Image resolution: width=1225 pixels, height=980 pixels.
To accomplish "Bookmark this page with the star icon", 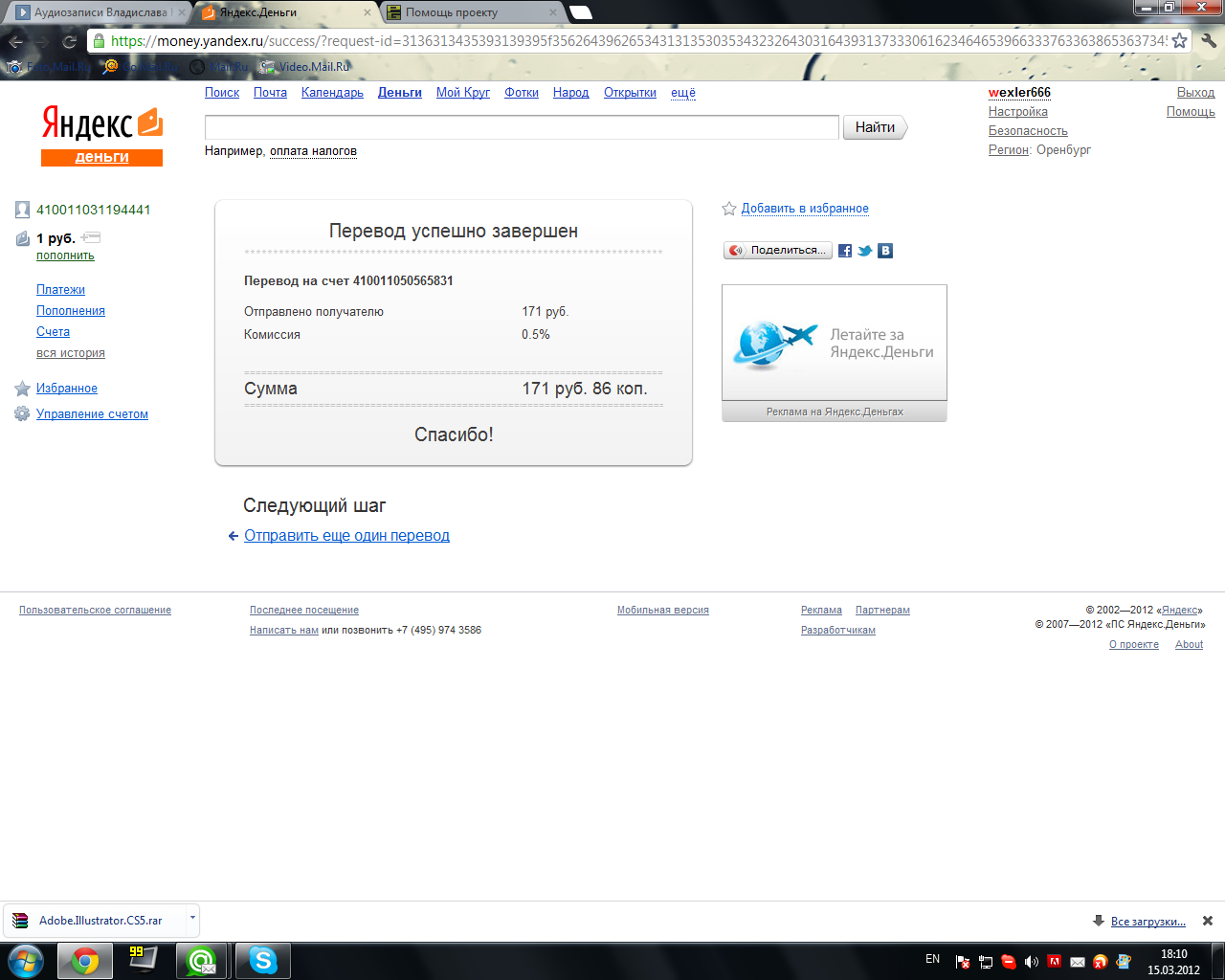I will [x=1180, y=41].
